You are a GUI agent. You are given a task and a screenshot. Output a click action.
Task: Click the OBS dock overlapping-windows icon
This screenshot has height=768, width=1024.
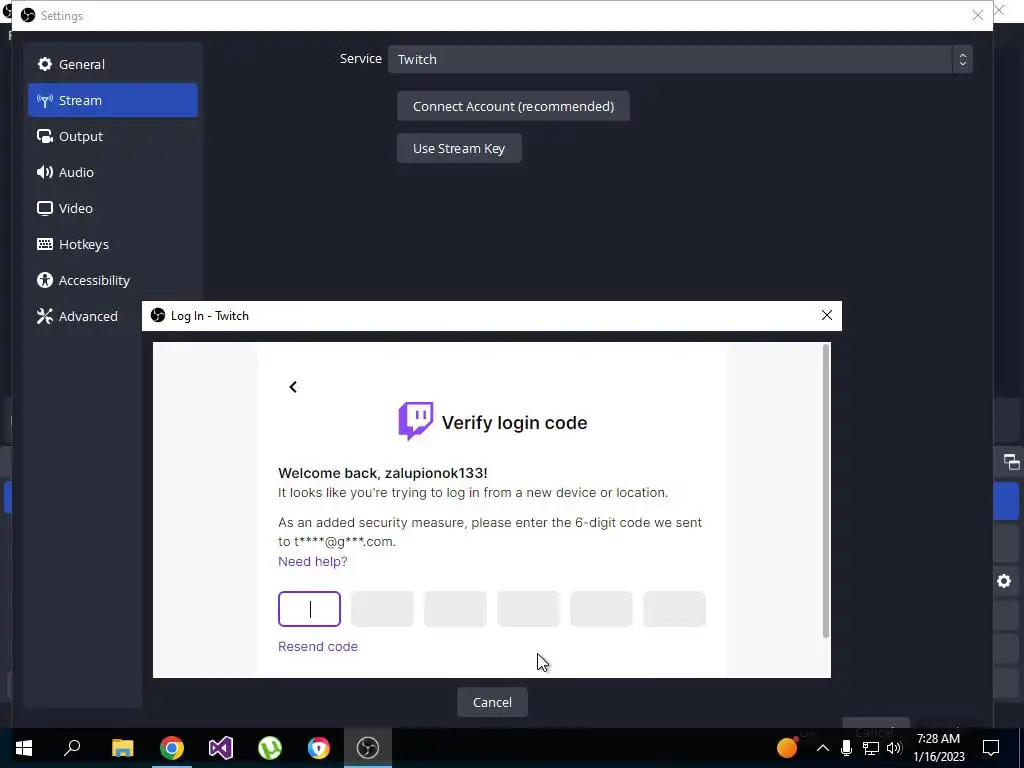tap(1012, 462)
